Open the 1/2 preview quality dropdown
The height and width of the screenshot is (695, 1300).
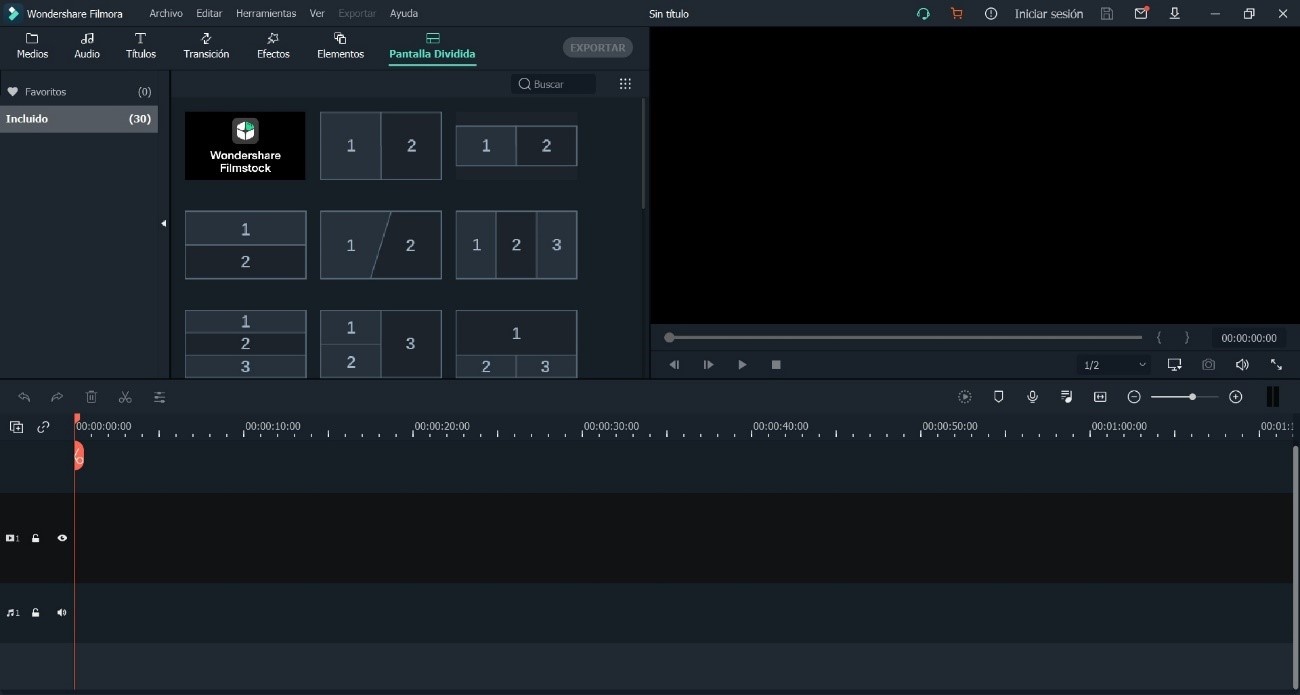coord(1114,365)
